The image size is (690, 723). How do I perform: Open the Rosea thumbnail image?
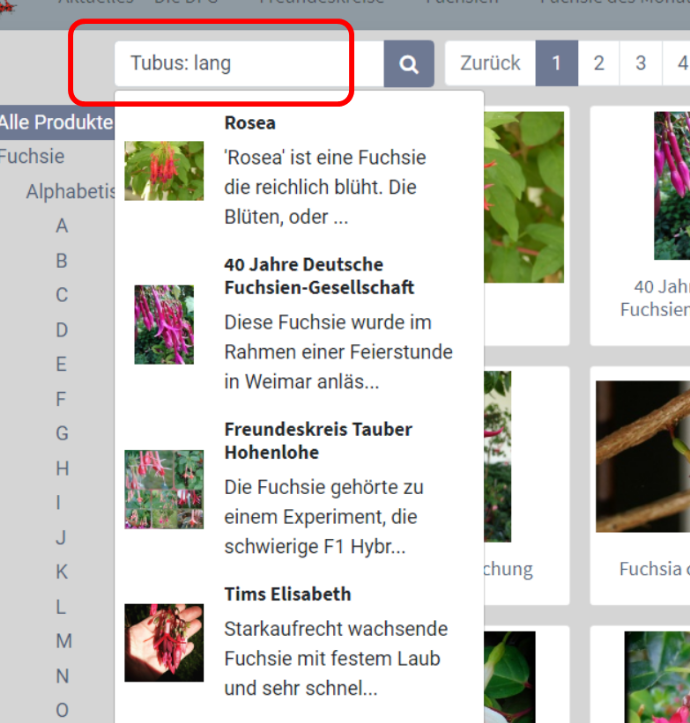164,170
